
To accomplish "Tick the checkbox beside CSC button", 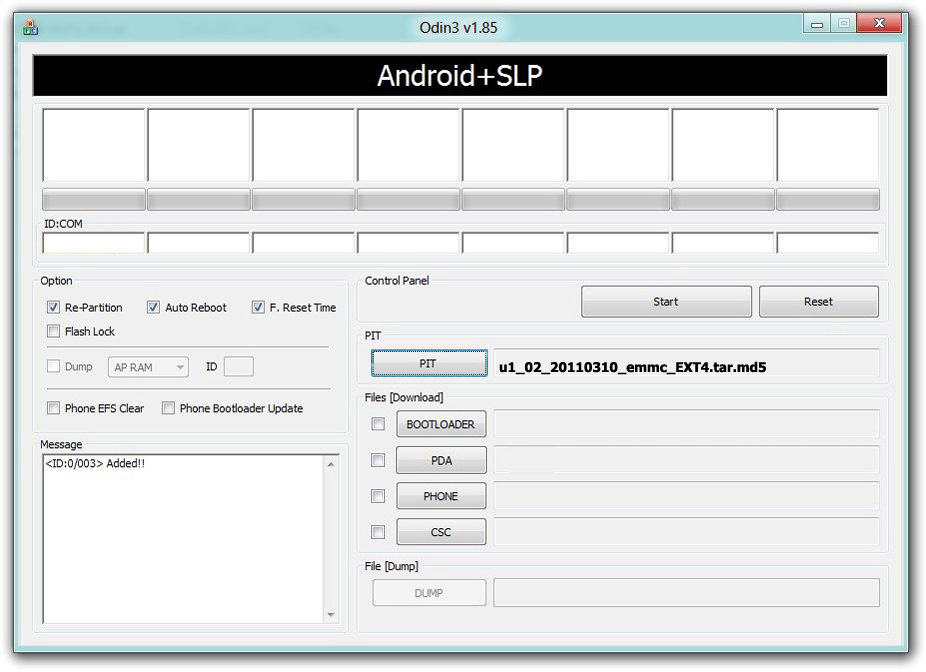I will [x=378, y=532].
